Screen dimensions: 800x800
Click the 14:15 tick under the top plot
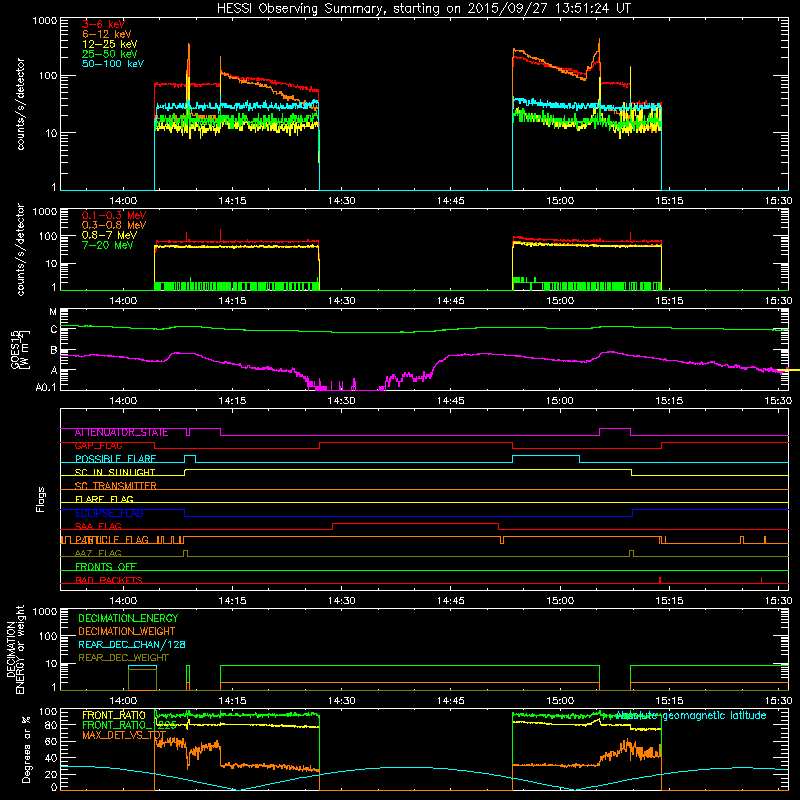(x=232, y=201)
